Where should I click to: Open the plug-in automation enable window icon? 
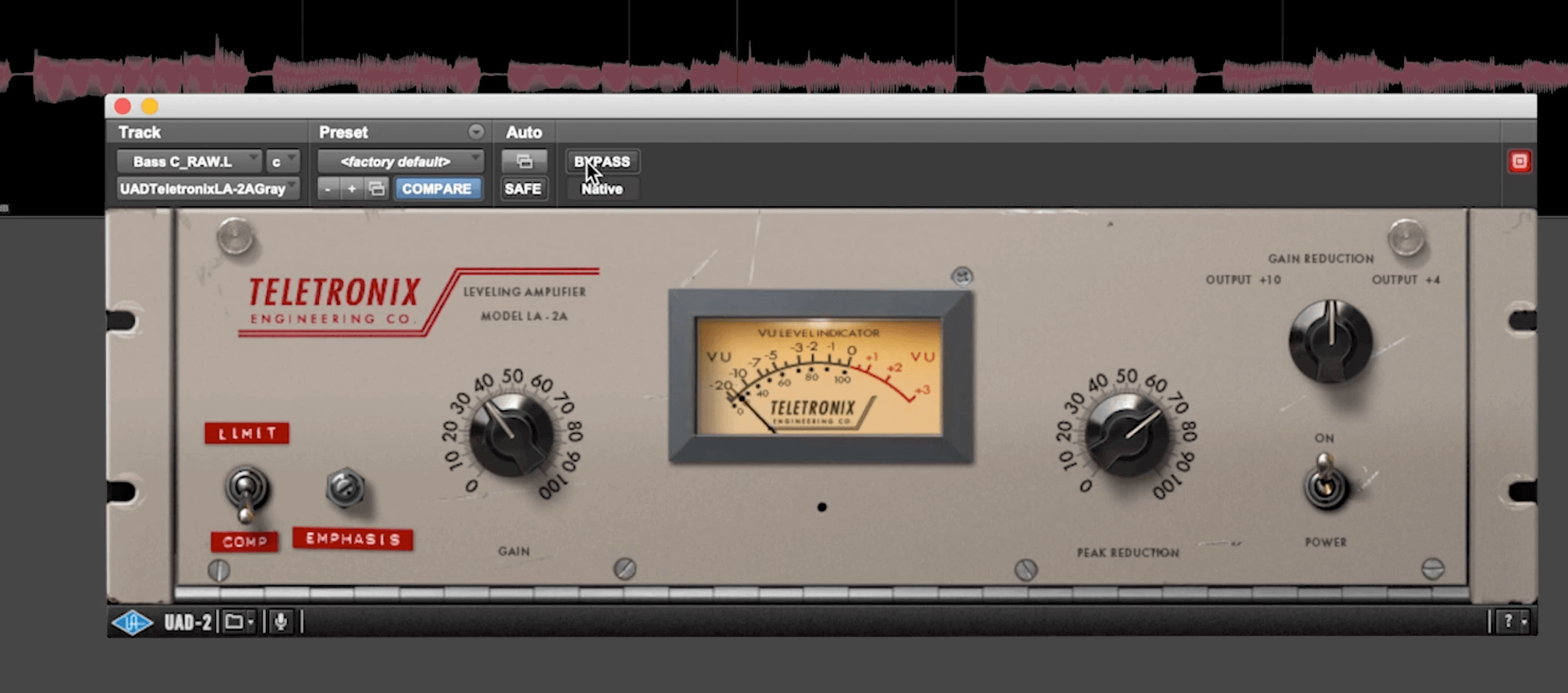[x=524, y=161]
